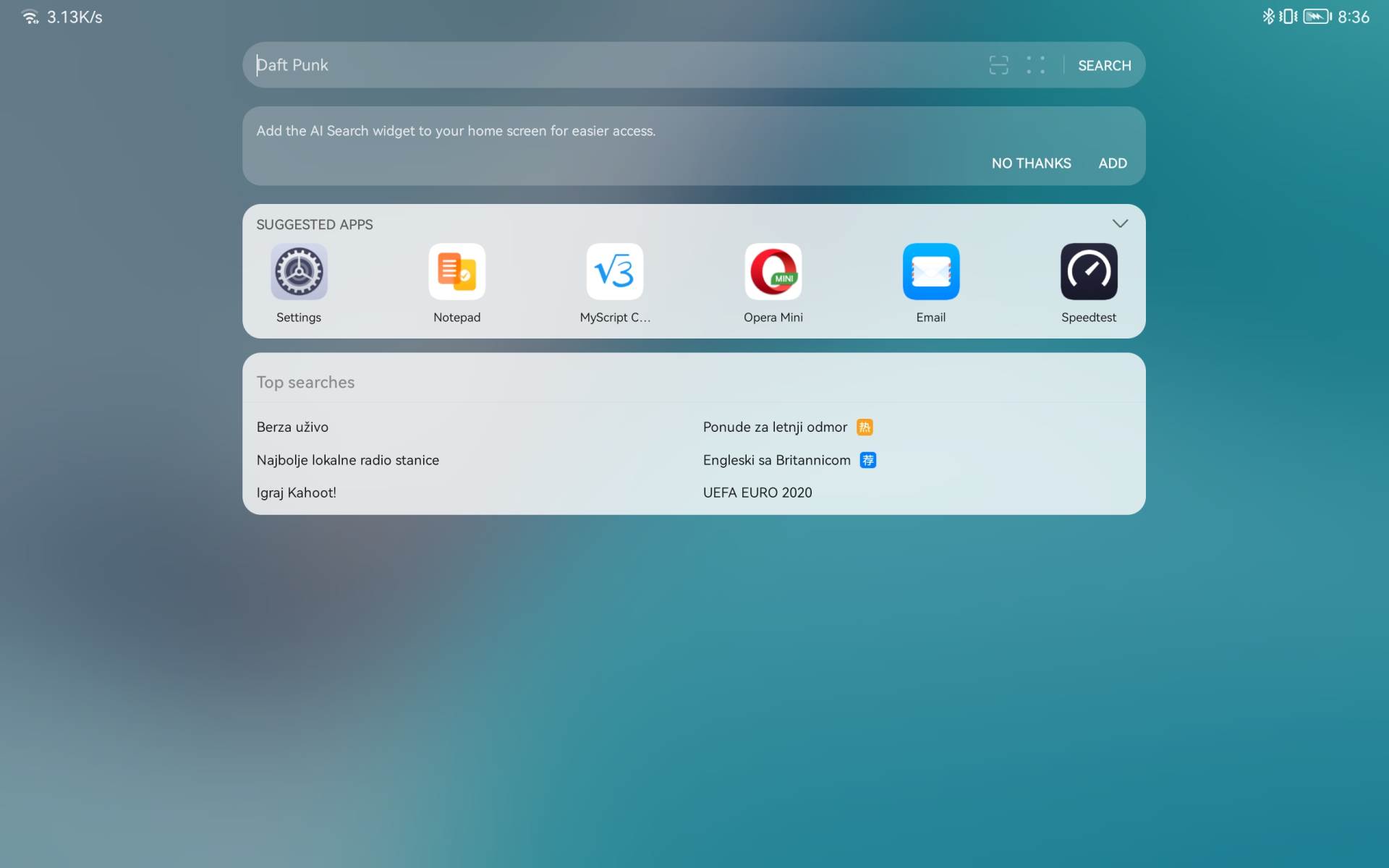Launch the Speedtest app
The image size is (1389, 868).
tap(1088, 272)
